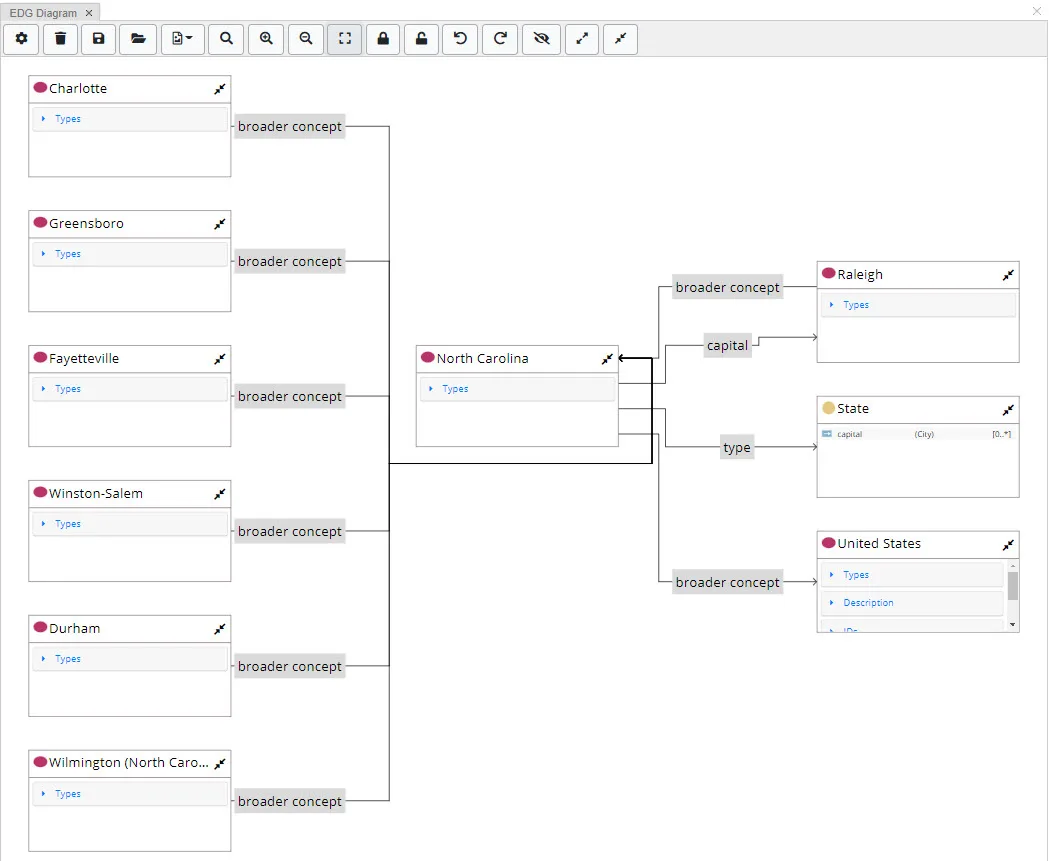The image size is (1049, 861).
Task: Collapse the Raleigh node using its arrows icon
Action: (1008, 275)
